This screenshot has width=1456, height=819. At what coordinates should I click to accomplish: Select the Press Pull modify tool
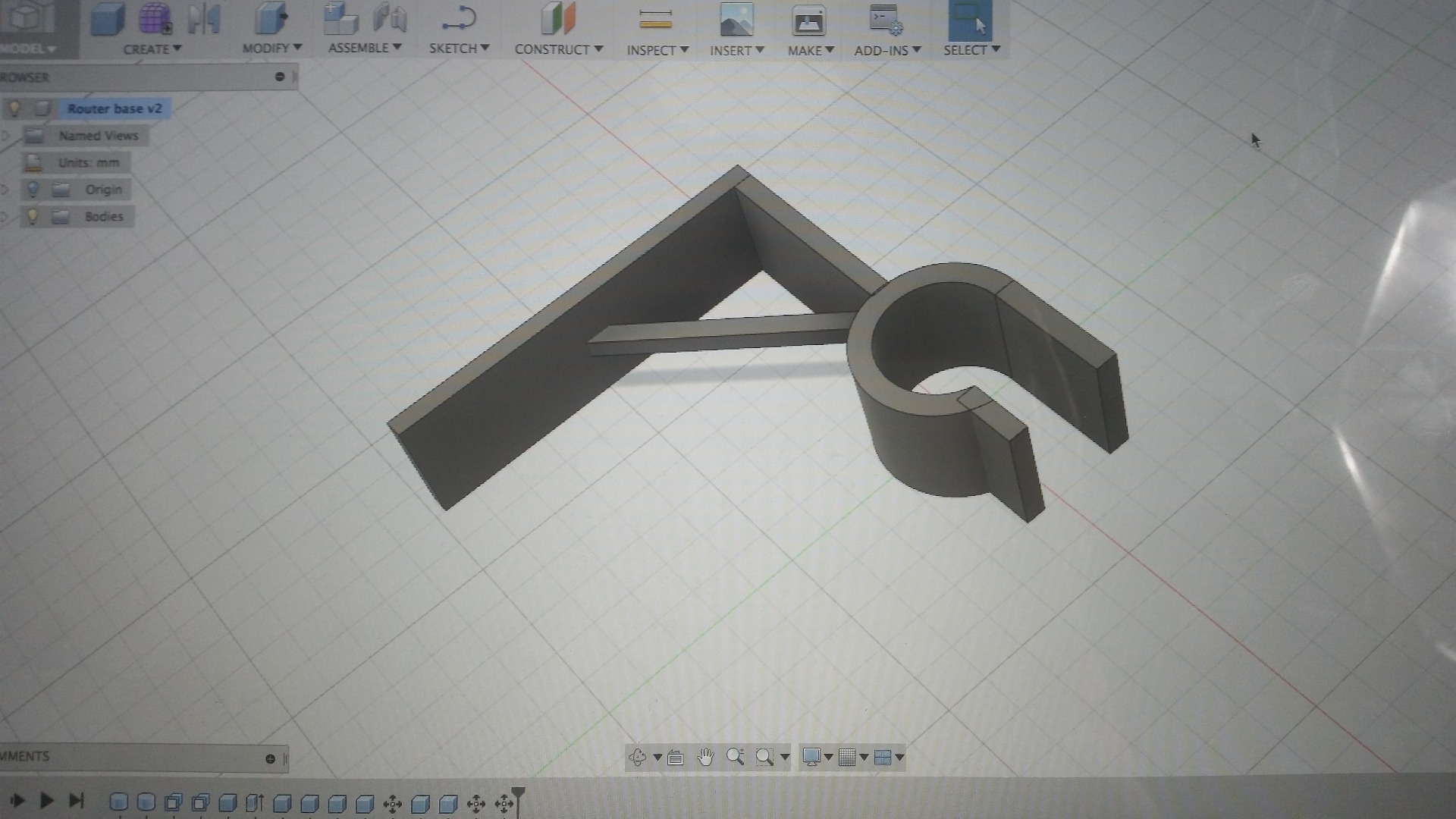click(271, 19)
